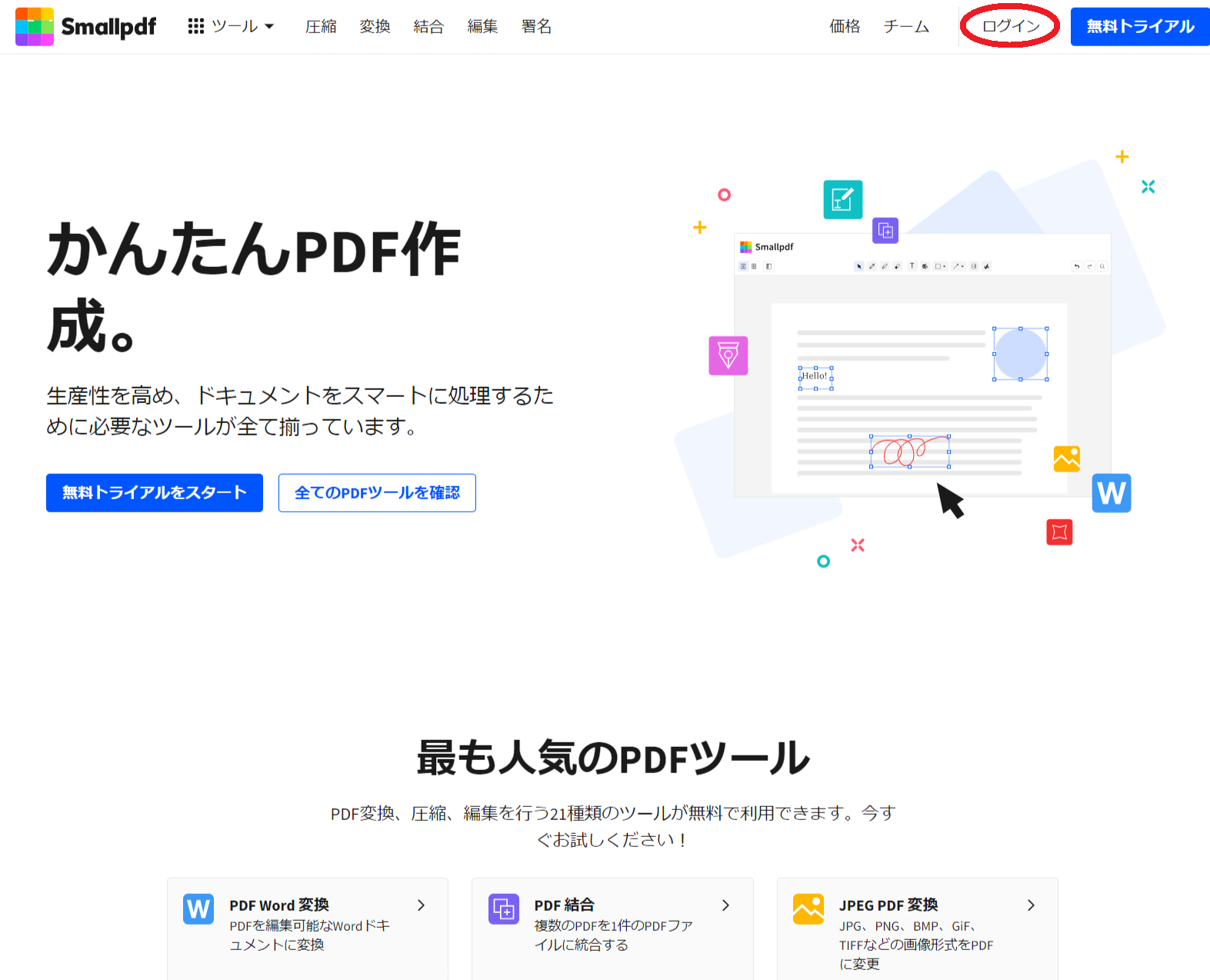Click the image icon on JPEG PDF 変換 card
This screenshot has height=980, width=1210.
pyautogui.click(x=808, y=909)
